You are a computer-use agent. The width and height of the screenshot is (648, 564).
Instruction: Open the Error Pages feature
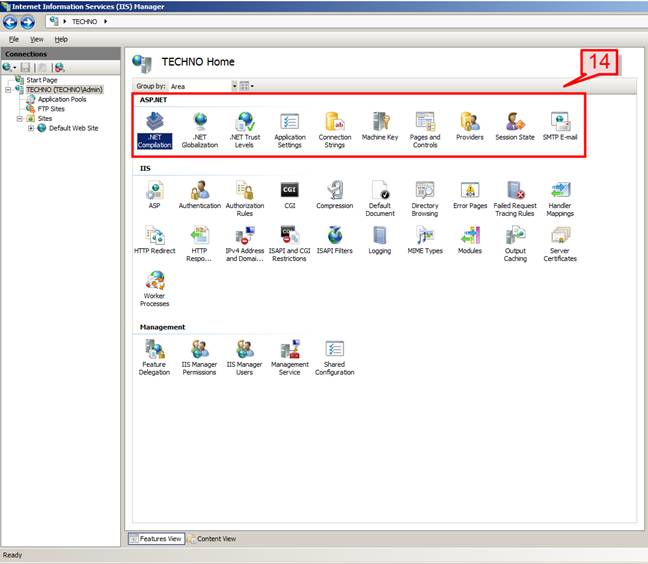[x=469, y=191]
